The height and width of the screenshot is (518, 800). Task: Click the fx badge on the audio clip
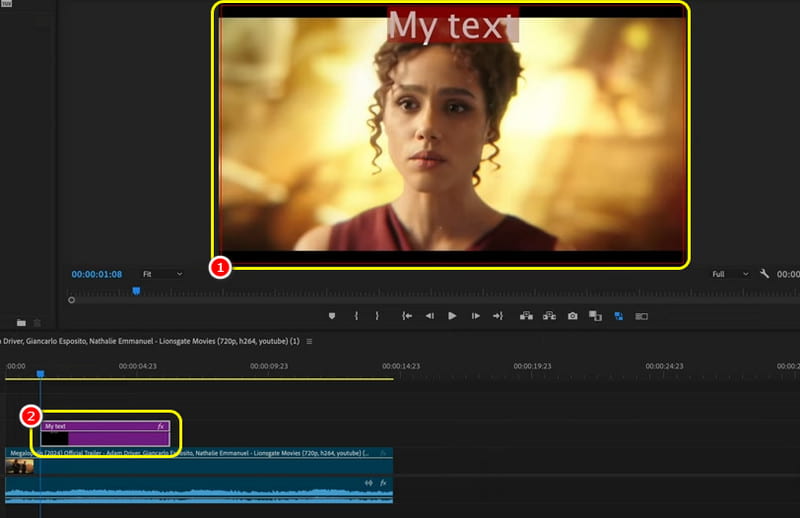click(x=383, y=483)
